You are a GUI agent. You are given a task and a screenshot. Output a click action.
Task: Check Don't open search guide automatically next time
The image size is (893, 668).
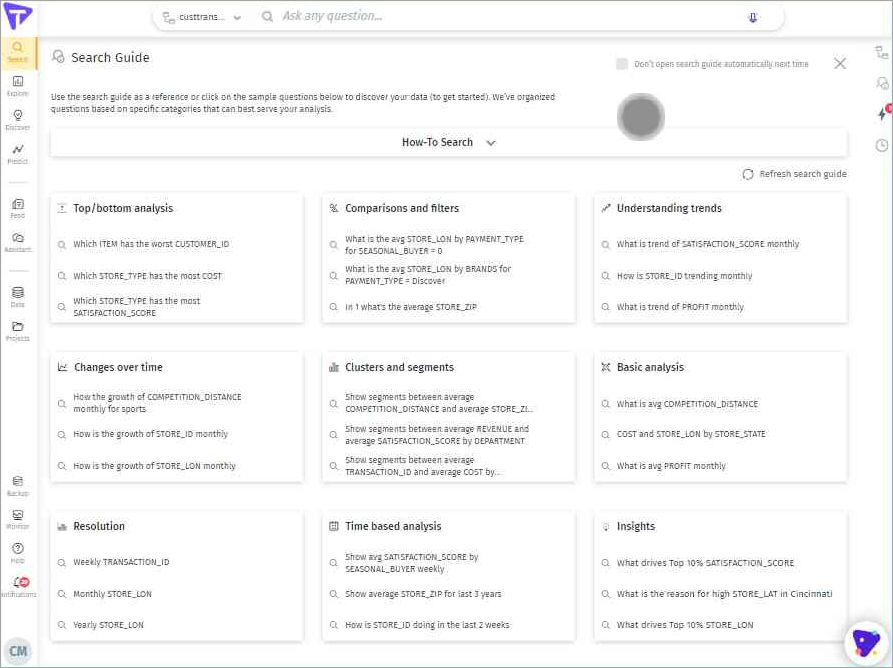[x=622, y=64]
